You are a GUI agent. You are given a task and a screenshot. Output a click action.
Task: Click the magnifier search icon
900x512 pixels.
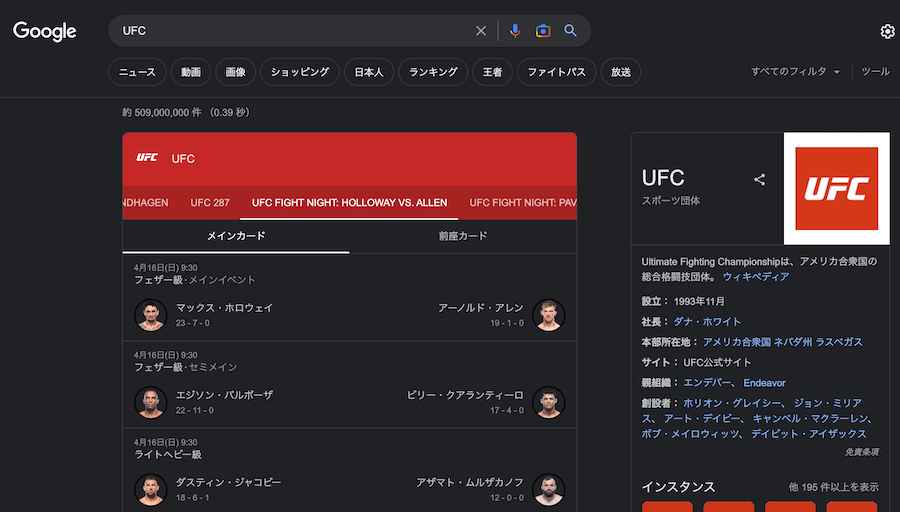(570, 31)
